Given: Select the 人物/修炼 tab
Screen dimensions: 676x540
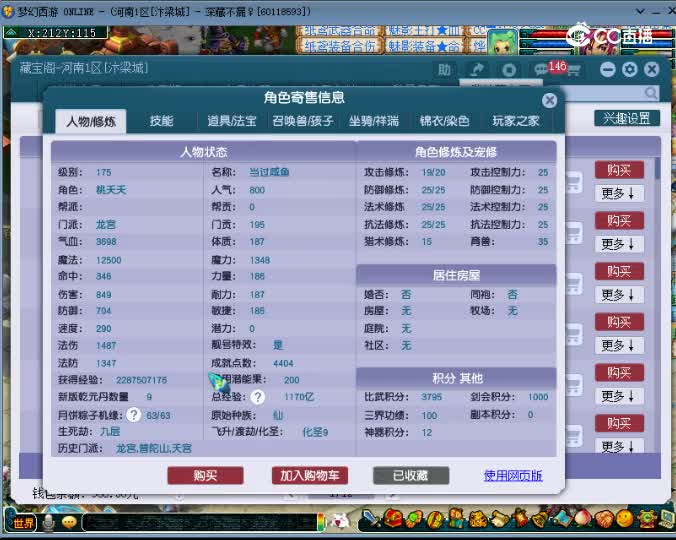Looking at the screenshot, I should tap(91, 122).
